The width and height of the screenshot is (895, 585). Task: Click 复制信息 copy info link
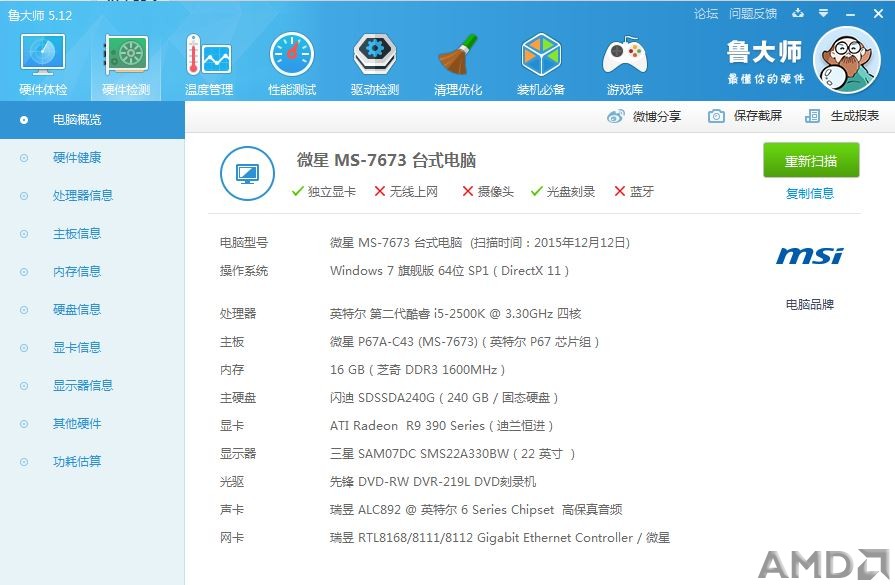(810, 193)
